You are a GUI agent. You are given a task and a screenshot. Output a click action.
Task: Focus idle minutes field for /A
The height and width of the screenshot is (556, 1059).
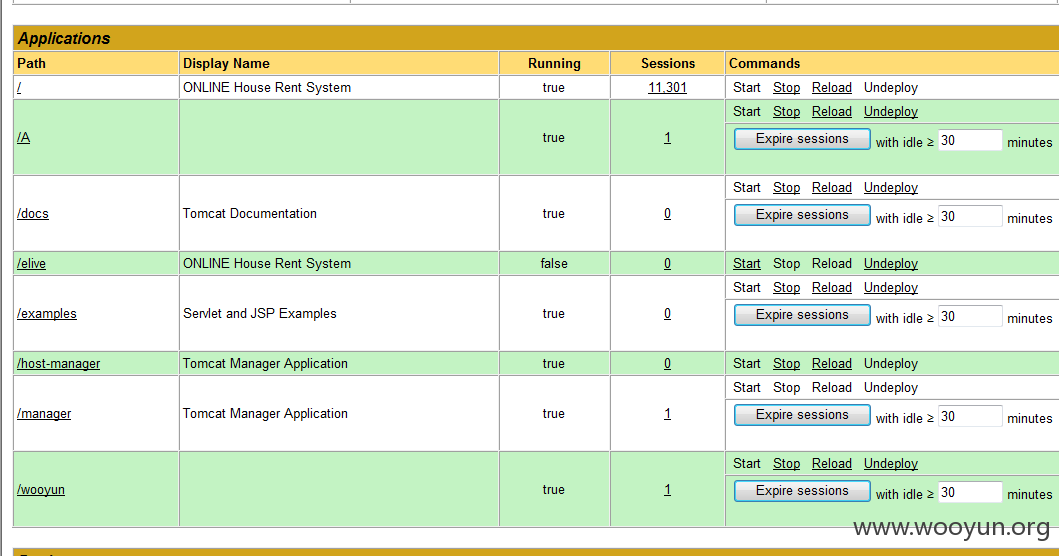click(x=970, y=141)
